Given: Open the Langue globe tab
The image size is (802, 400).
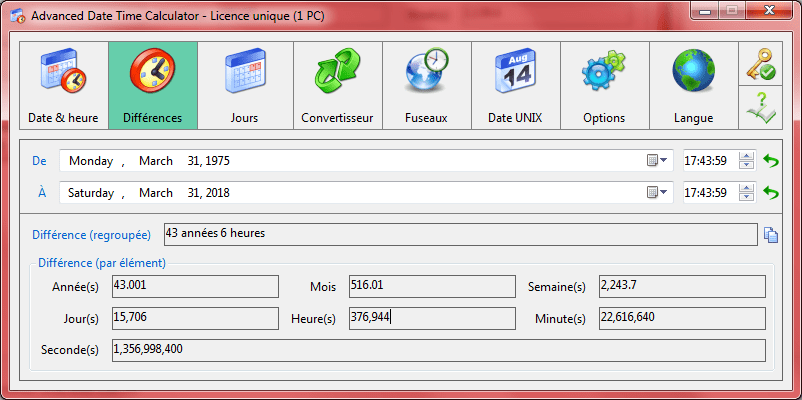Looking at the screenshot, I should tap(694, 85).
